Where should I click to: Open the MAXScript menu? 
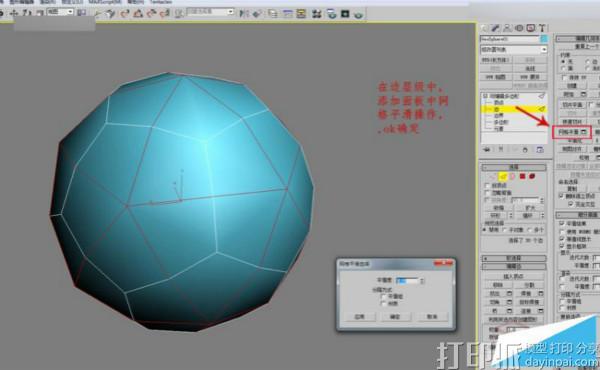pyautogui.click(x=105, y=2)
